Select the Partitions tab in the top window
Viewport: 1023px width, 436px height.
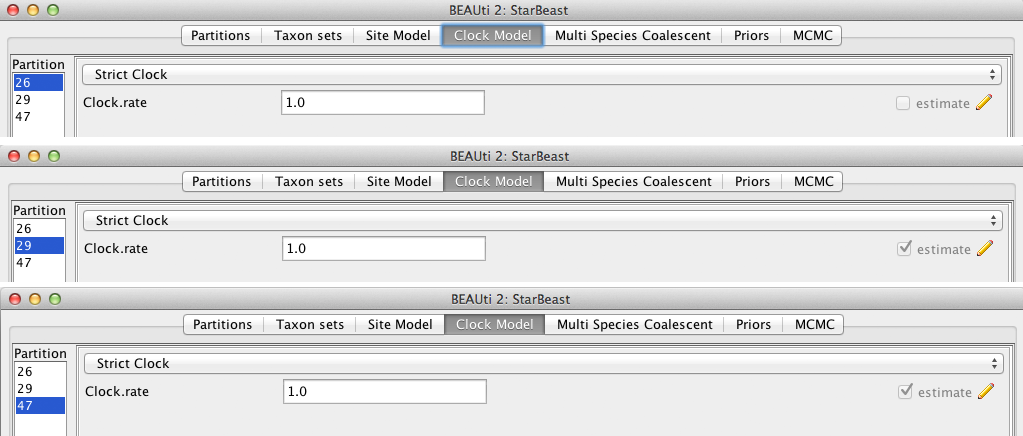point(221,36)
